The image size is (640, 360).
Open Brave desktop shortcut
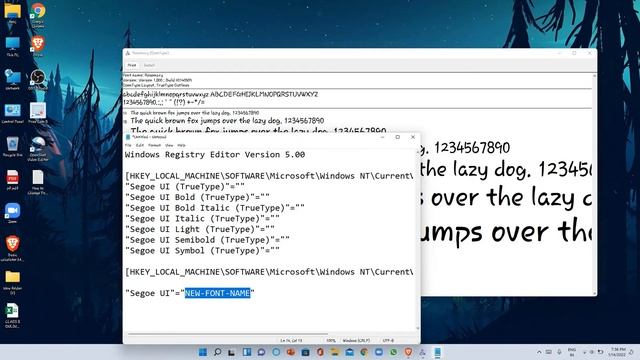(38, 46)
